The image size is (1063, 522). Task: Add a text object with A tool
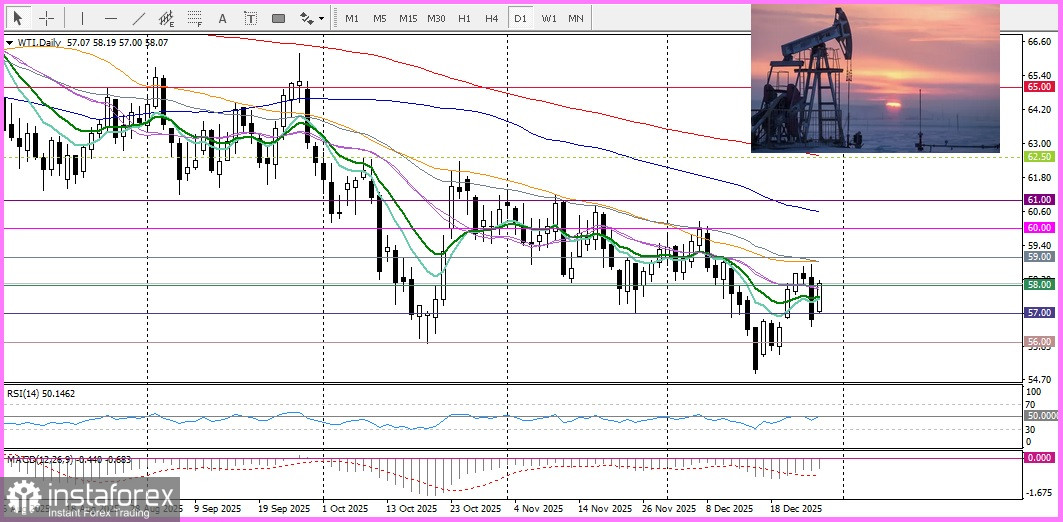222,18
